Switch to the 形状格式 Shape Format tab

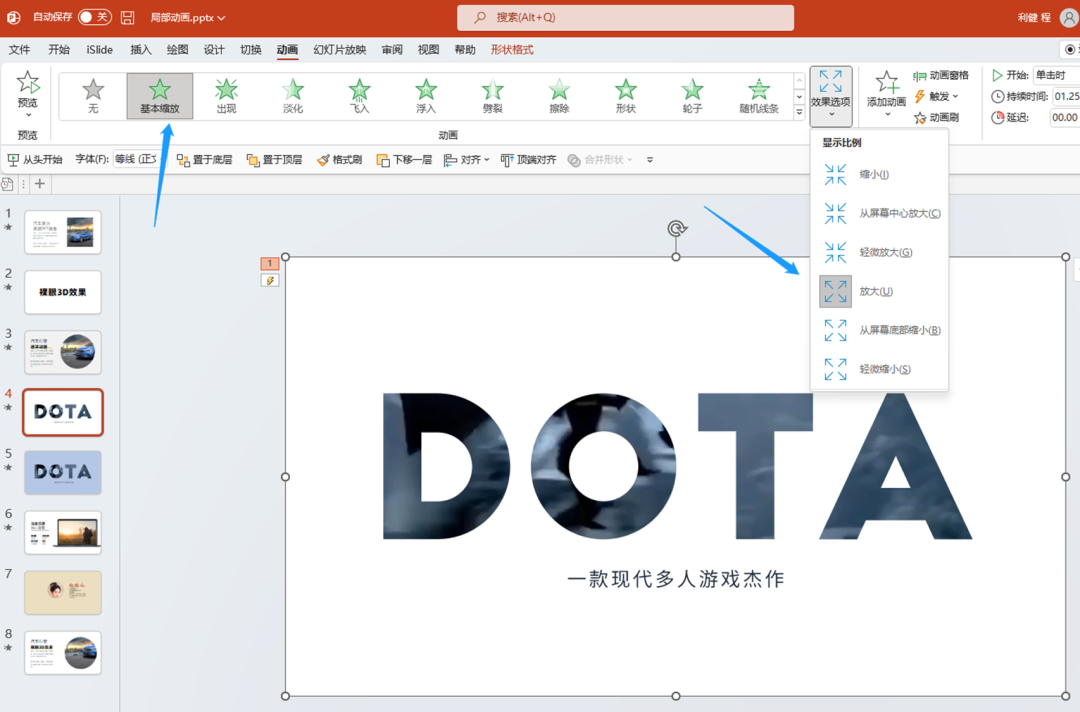[x=512, y=50]
